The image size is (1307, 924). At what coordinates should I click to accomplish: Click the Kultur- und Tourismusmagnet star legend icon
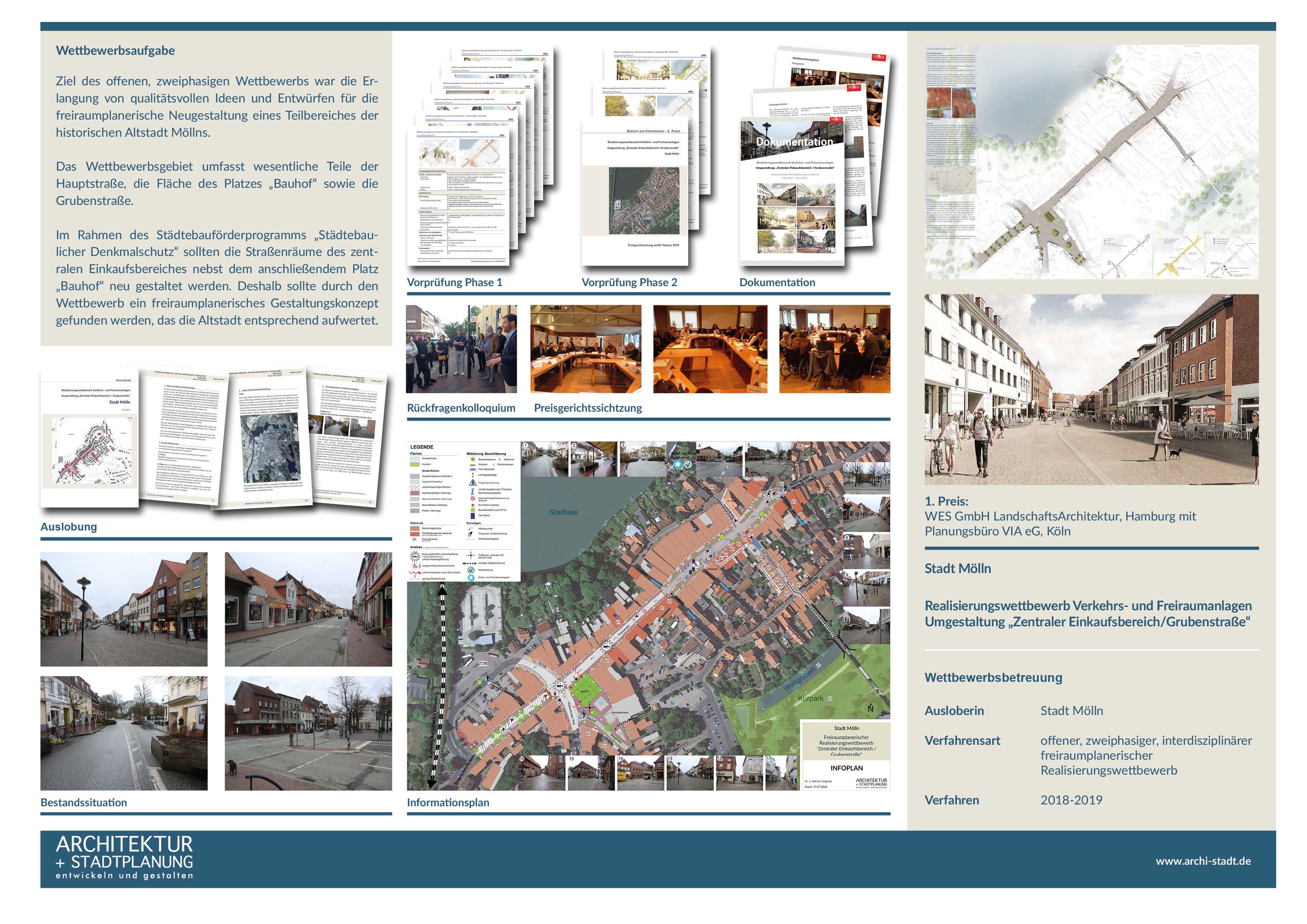point(471,577)
